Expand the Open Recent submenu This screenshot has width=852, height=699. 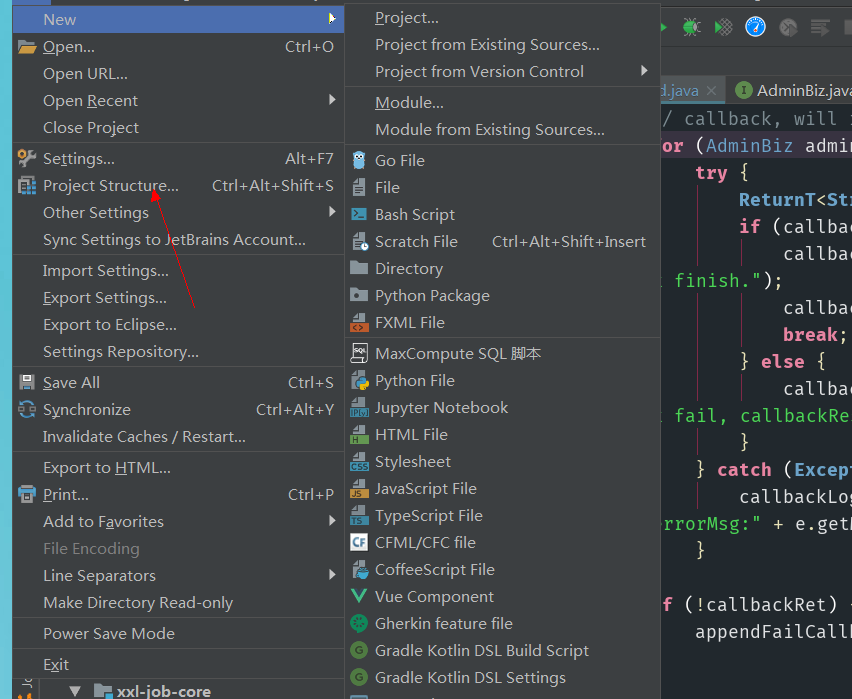332,100
